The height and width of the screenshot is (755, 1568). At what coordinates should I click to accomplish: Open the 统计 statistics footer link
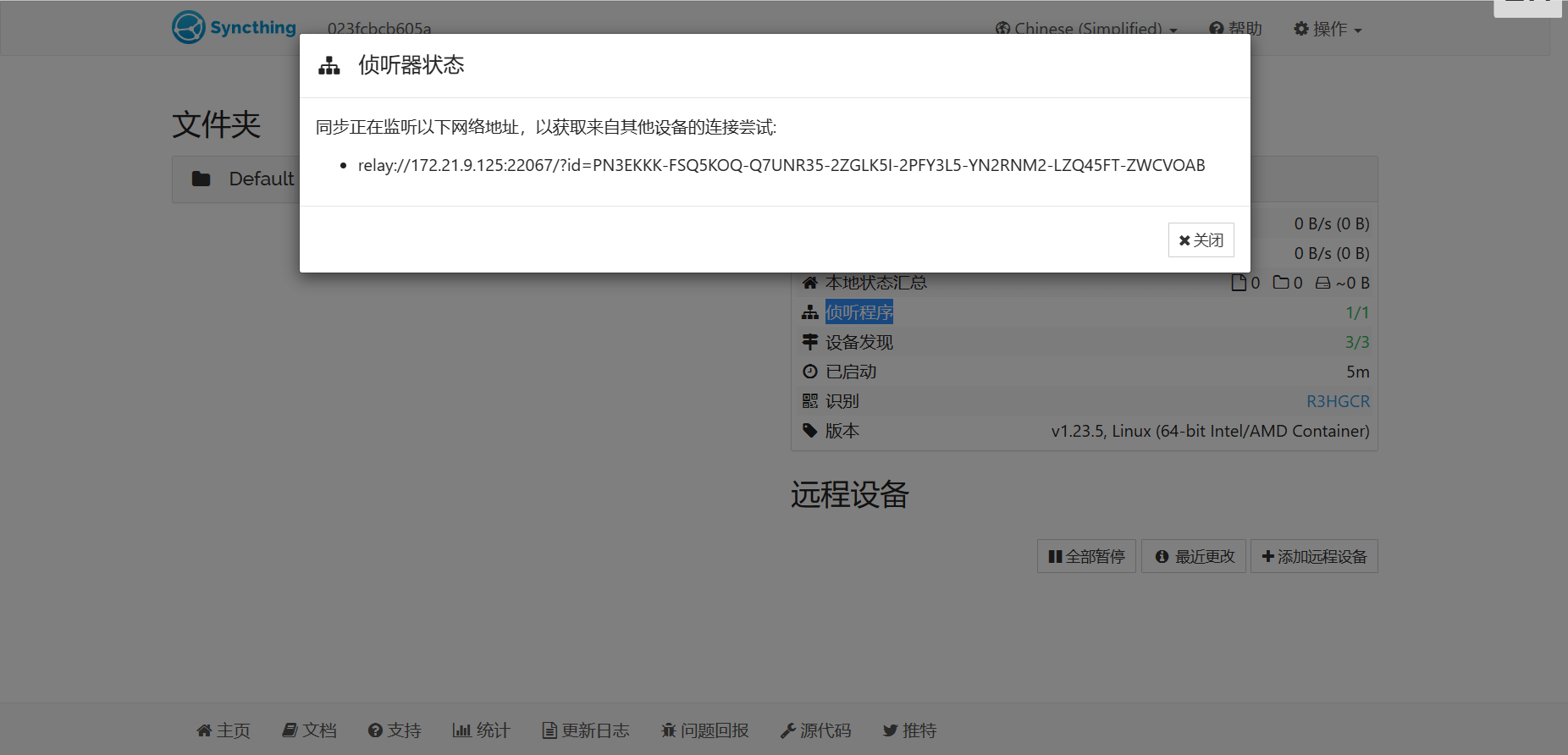click(481, 730)
